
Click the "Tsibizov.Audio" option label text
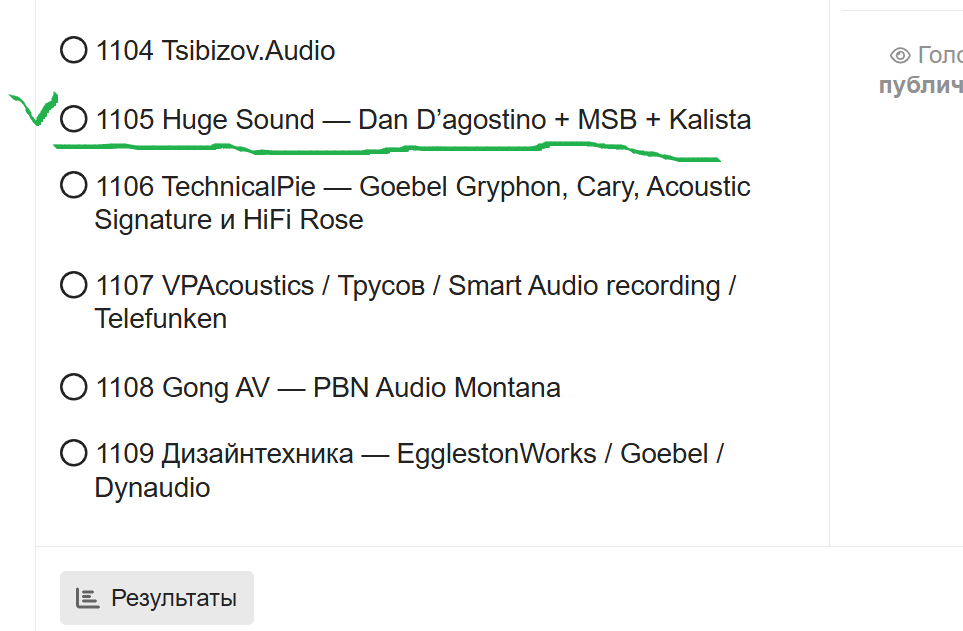point(248,50)
